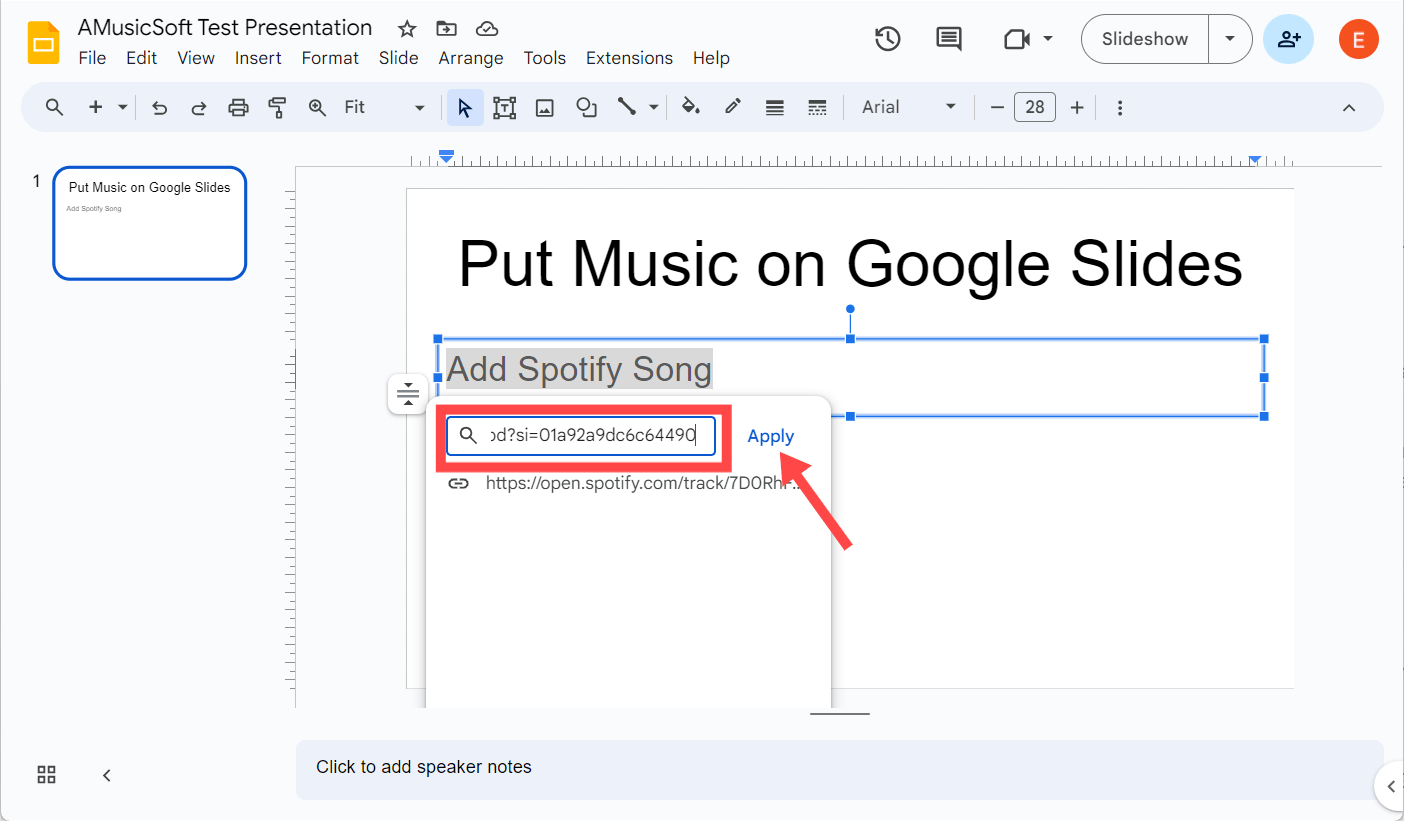Choose the select arrow cursor tool

pyautogui.click(x=465, y=107)
